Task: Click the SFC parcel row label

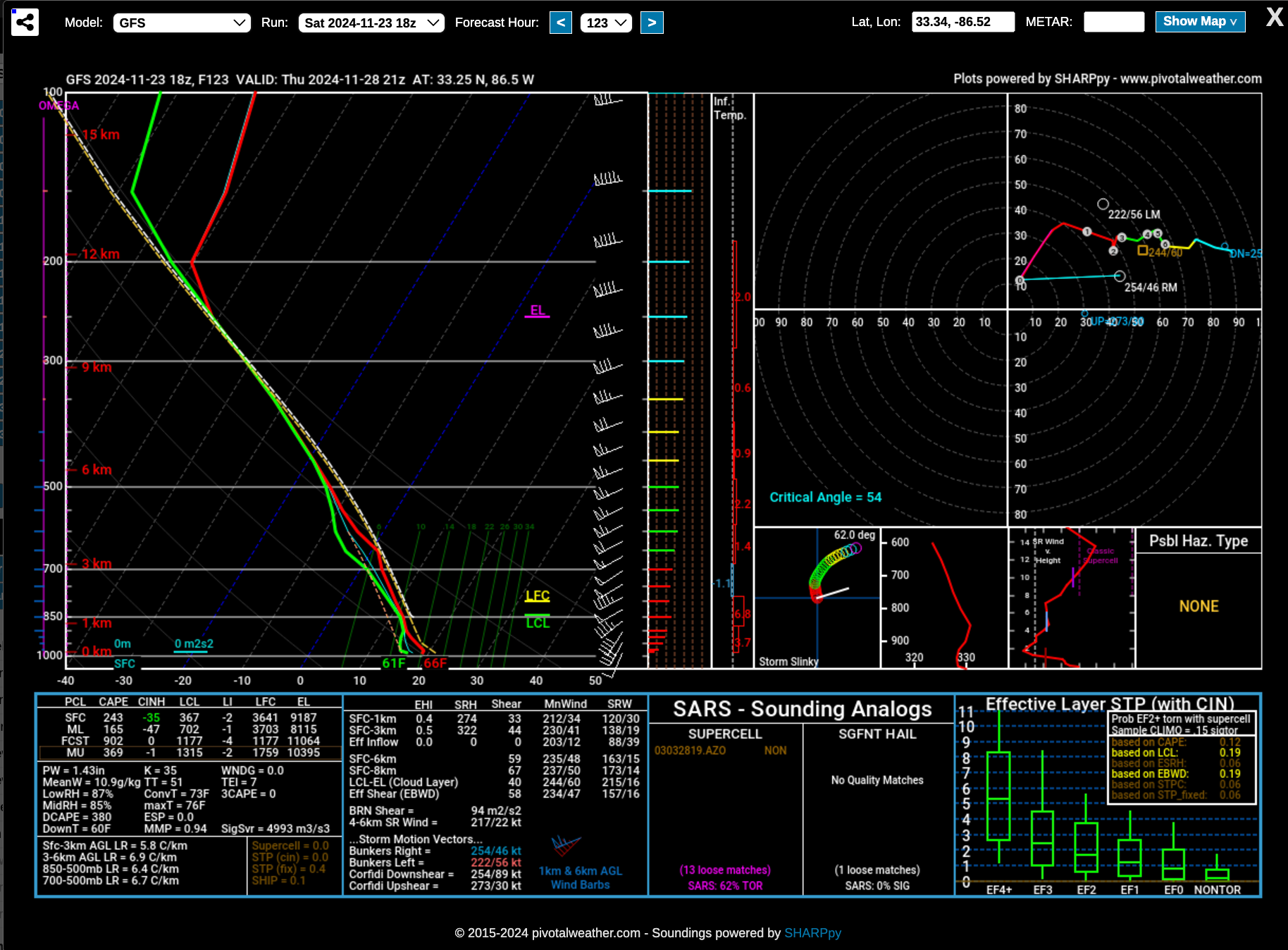Action: coord(75,718)
